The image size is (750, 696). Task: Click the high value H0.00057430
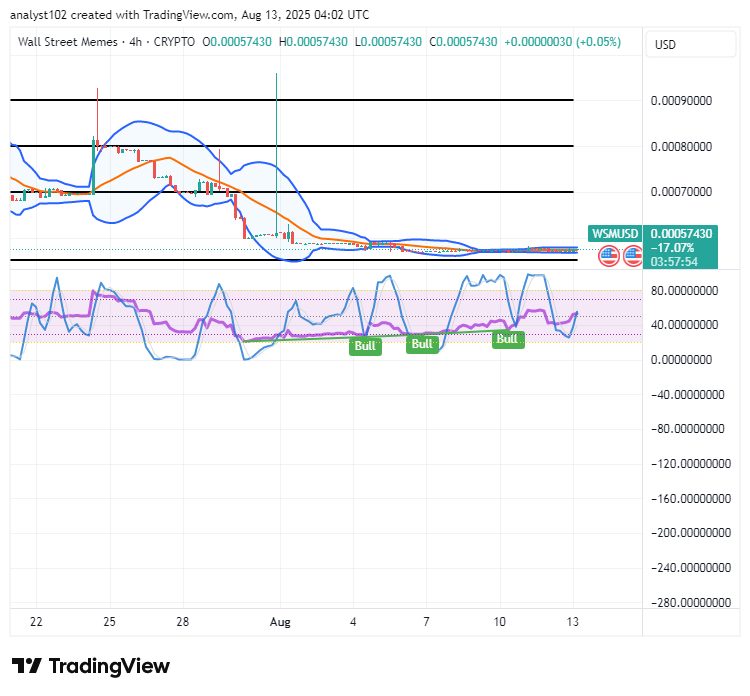point(313,42)
